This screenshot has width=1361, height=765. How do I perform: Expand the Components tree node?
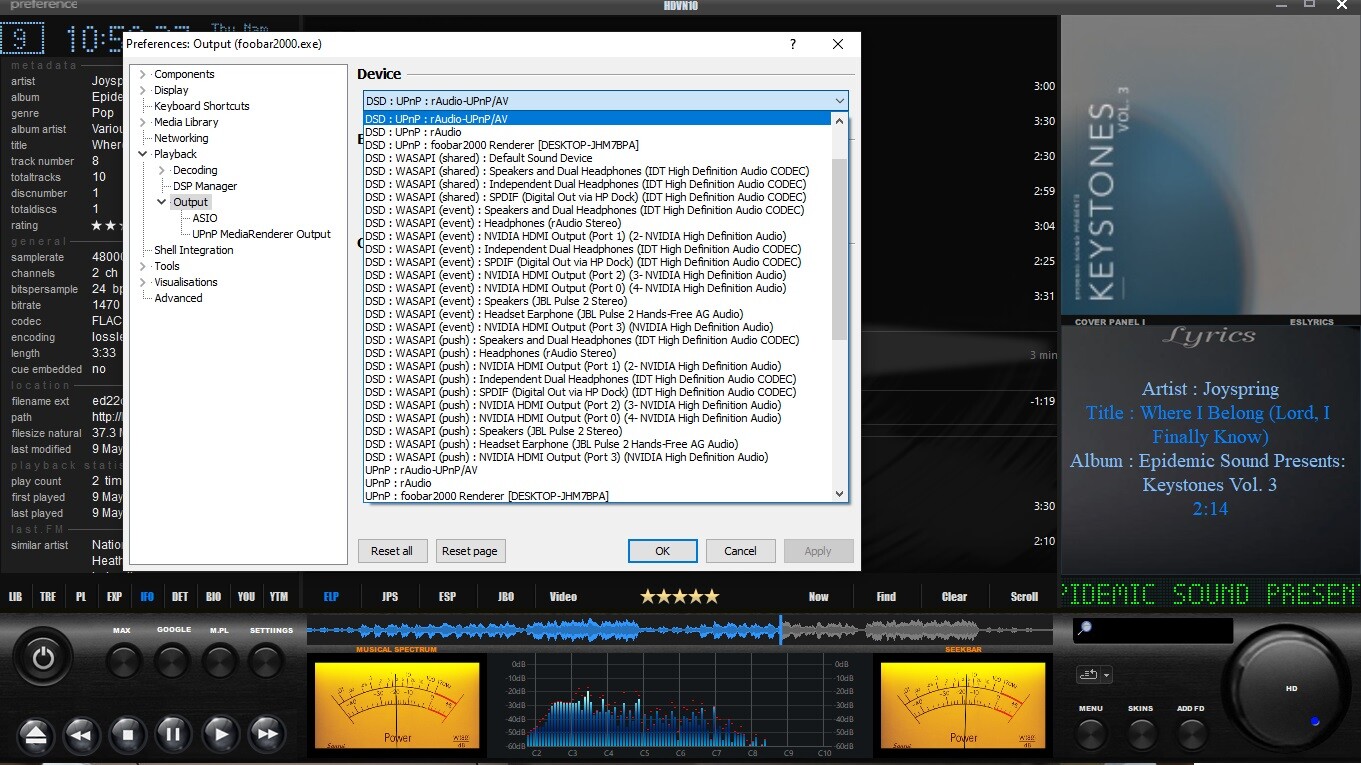[x=143, y=74]
